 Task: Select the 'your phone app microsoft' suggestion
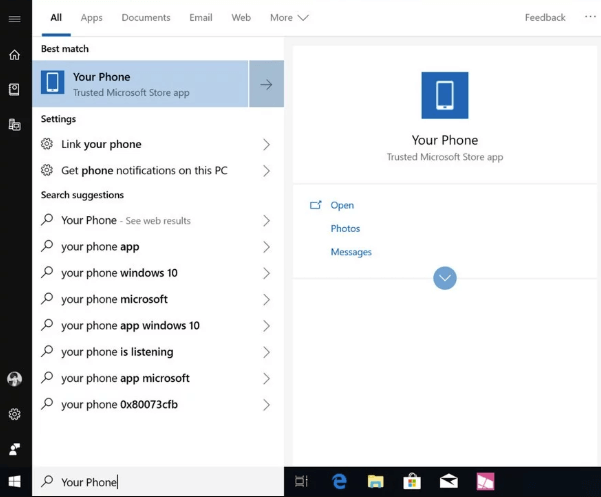(158, 379)
